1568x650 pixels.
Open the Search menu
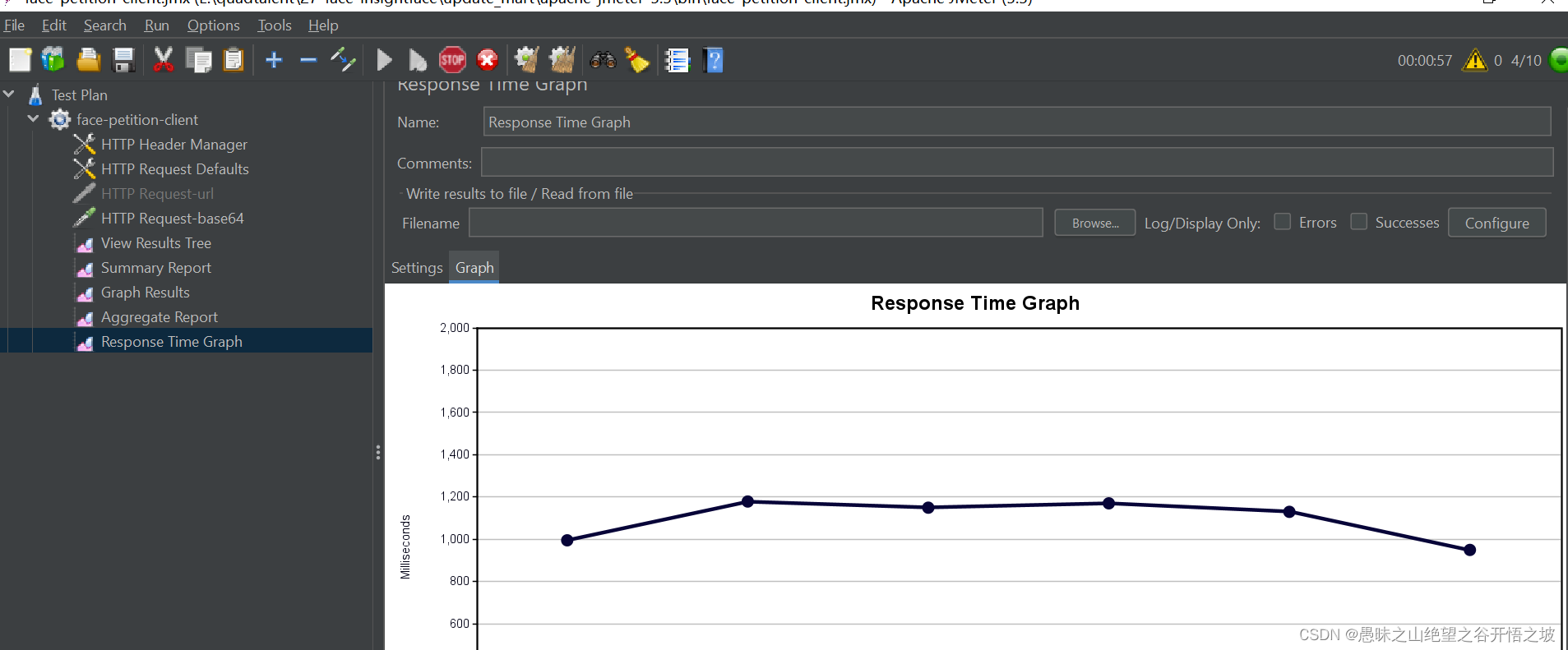click(105, 25)
